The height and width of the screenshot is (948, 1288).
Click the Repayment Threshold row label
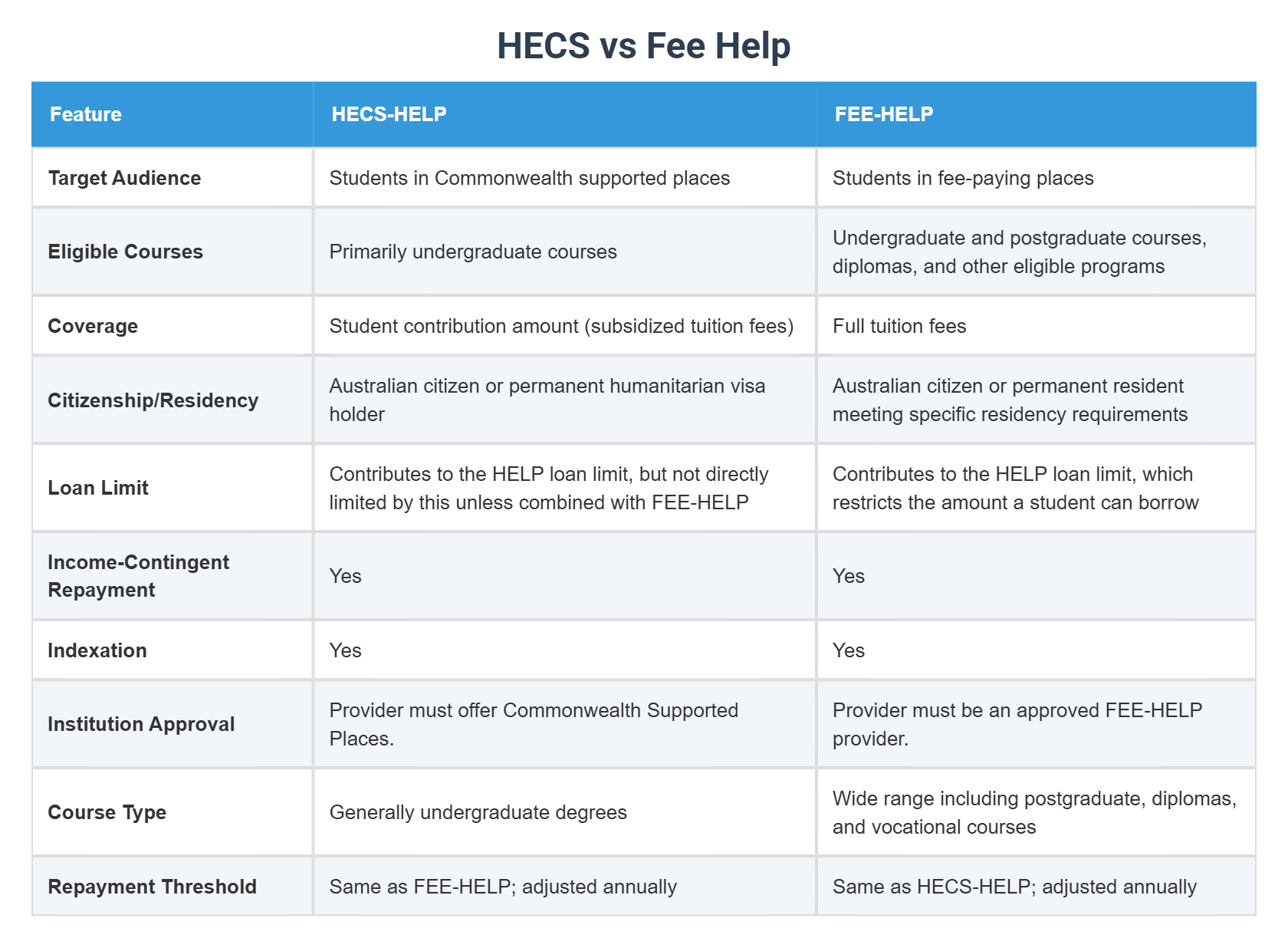pos(152,887)
